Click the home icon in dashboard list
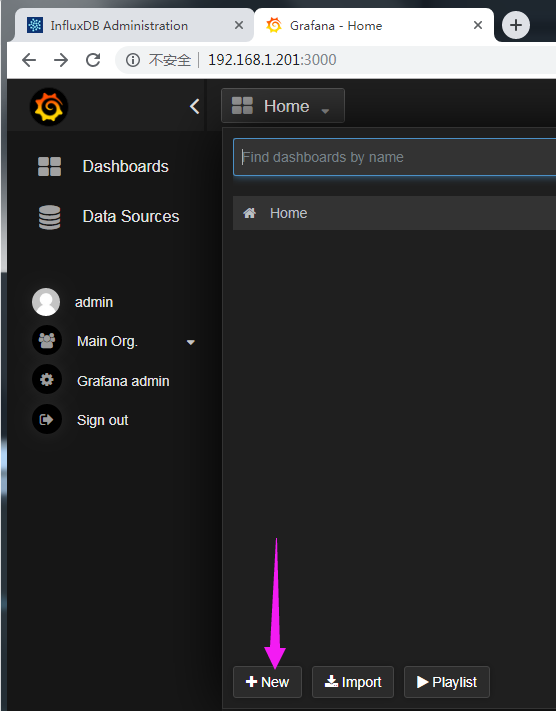Viewport: 556px width, 711px height. click(249, 213)
